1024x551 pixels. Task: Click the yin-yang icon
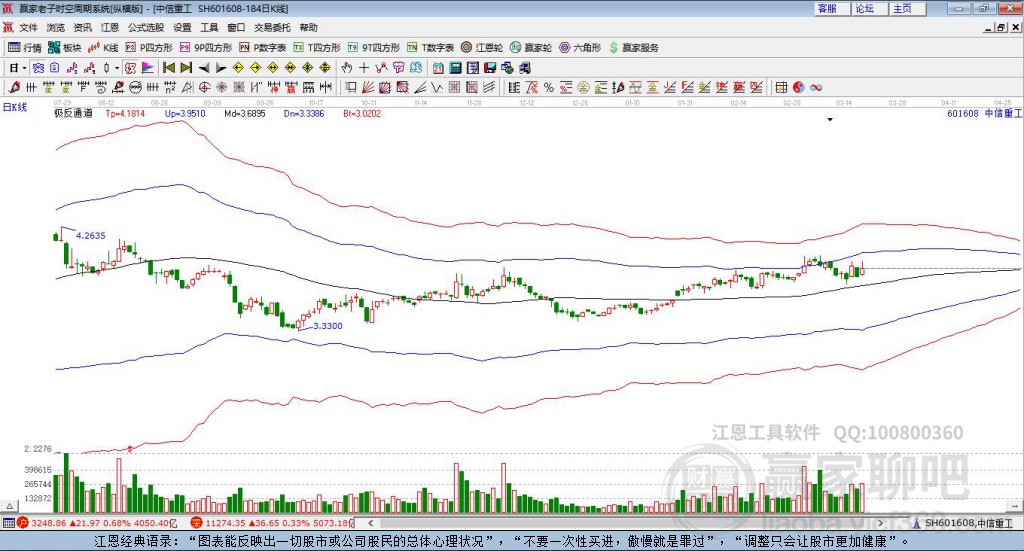pyautogui.click(x=798, y=87)
